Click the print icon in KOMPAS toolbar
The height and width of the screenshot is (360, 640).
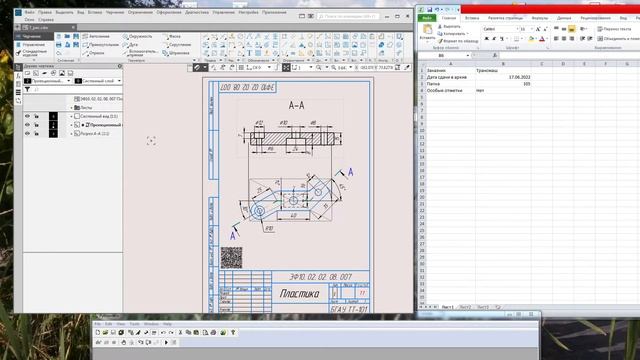(x=58, y=44)
